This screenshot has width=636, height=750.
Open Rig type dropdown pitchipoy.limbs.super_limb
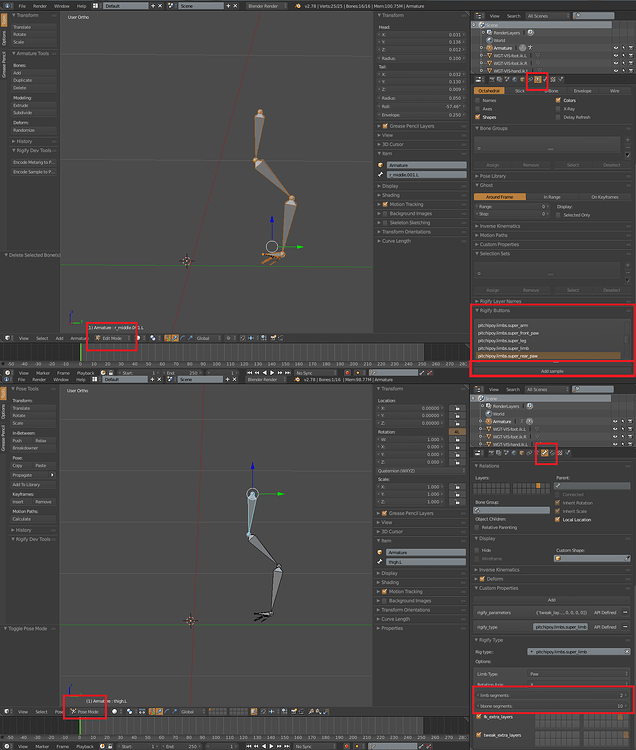(578, 651)
